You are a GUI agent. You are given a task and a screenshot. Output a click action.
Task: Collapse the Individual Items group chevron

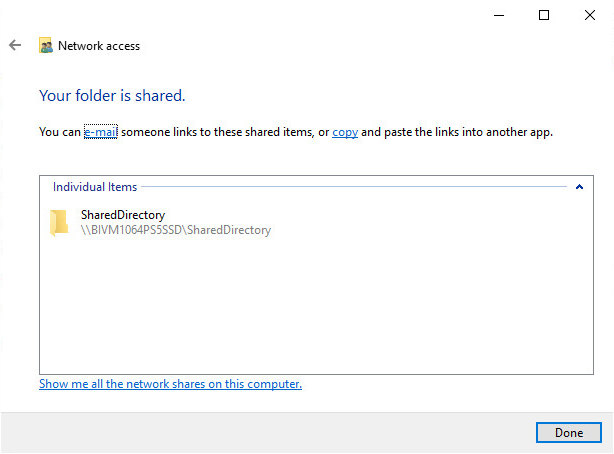(579, 187)
